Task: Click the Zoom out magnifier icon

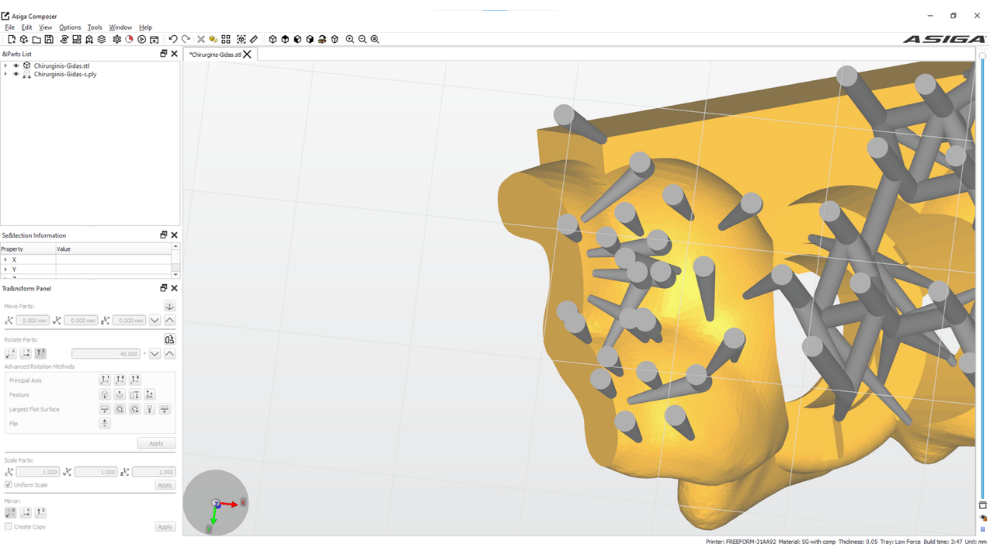Action: [x=362, y=39]
